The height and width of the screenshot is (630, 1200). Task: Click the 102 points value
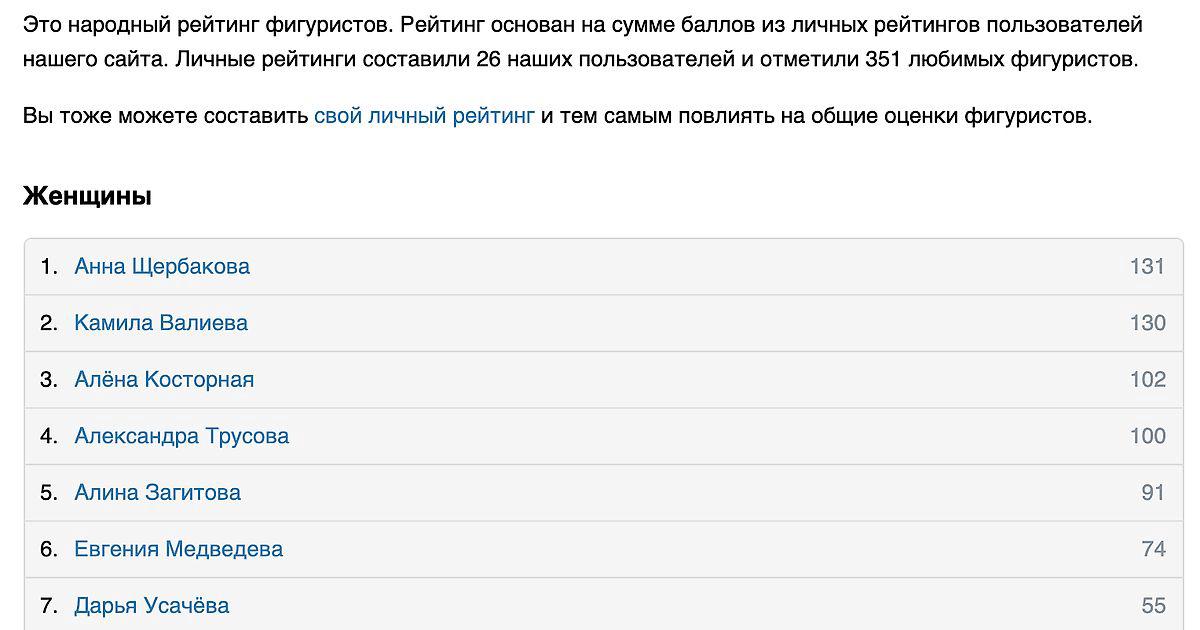click(1147, 380)
